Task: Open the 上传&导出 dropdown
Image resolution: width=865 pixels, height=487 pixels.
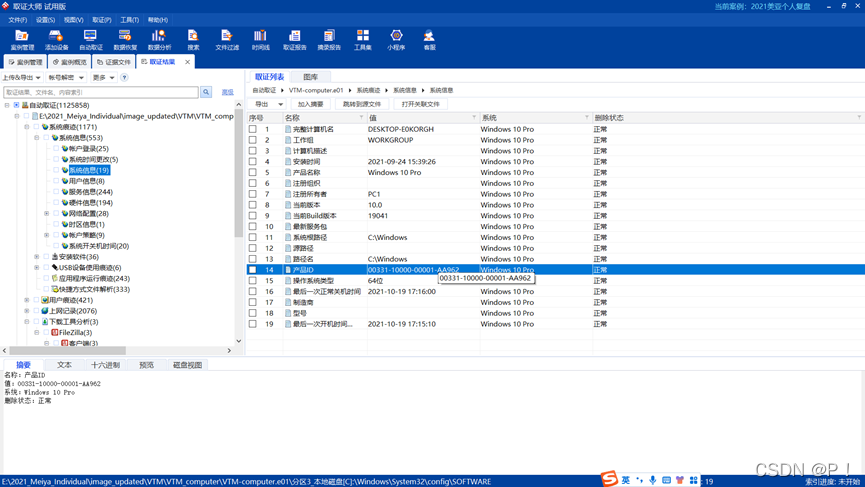Action: [22, 78]
